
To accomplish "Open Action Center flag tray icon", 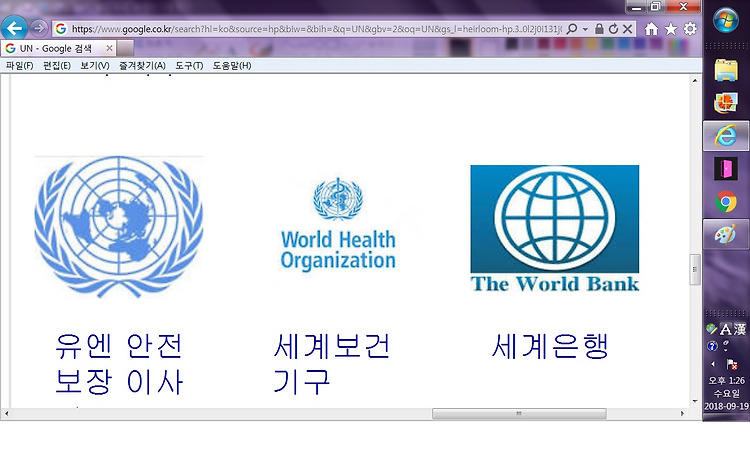I will [732, 364].
